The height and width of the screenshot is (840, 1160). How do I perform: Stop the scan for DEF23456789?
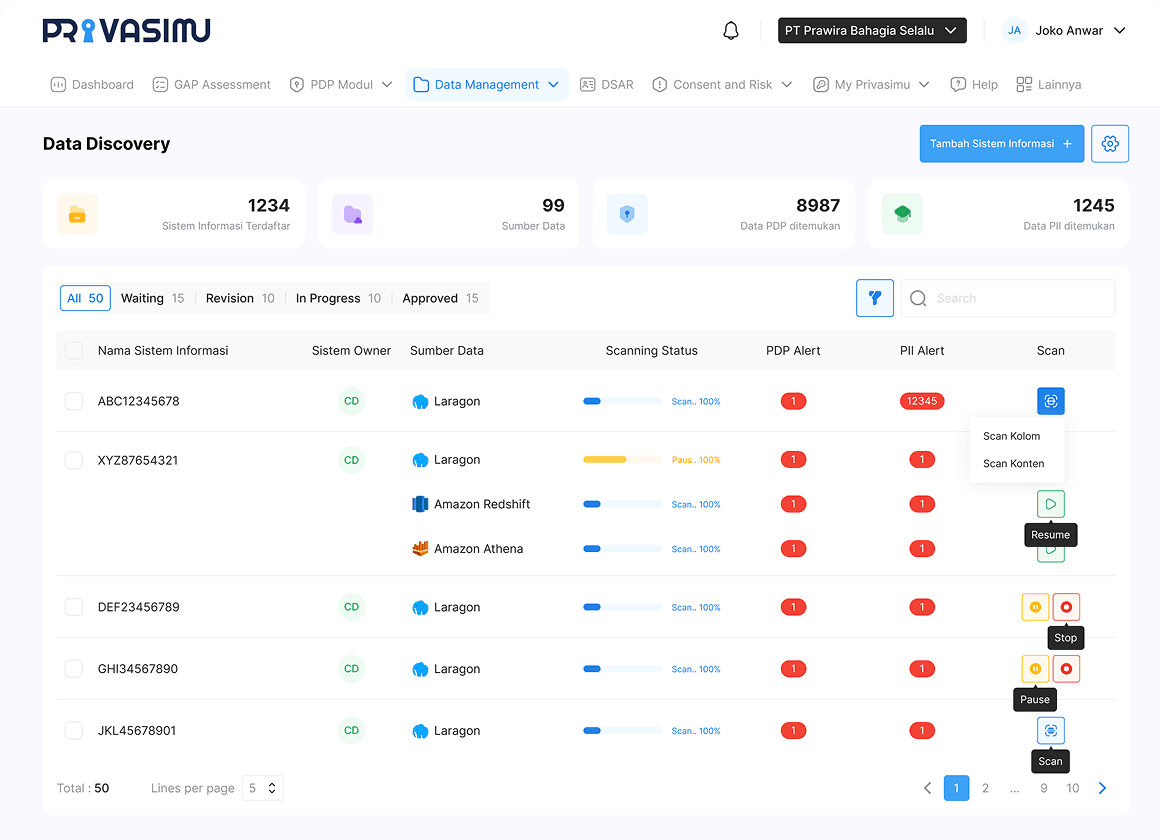coord(1066,607)
